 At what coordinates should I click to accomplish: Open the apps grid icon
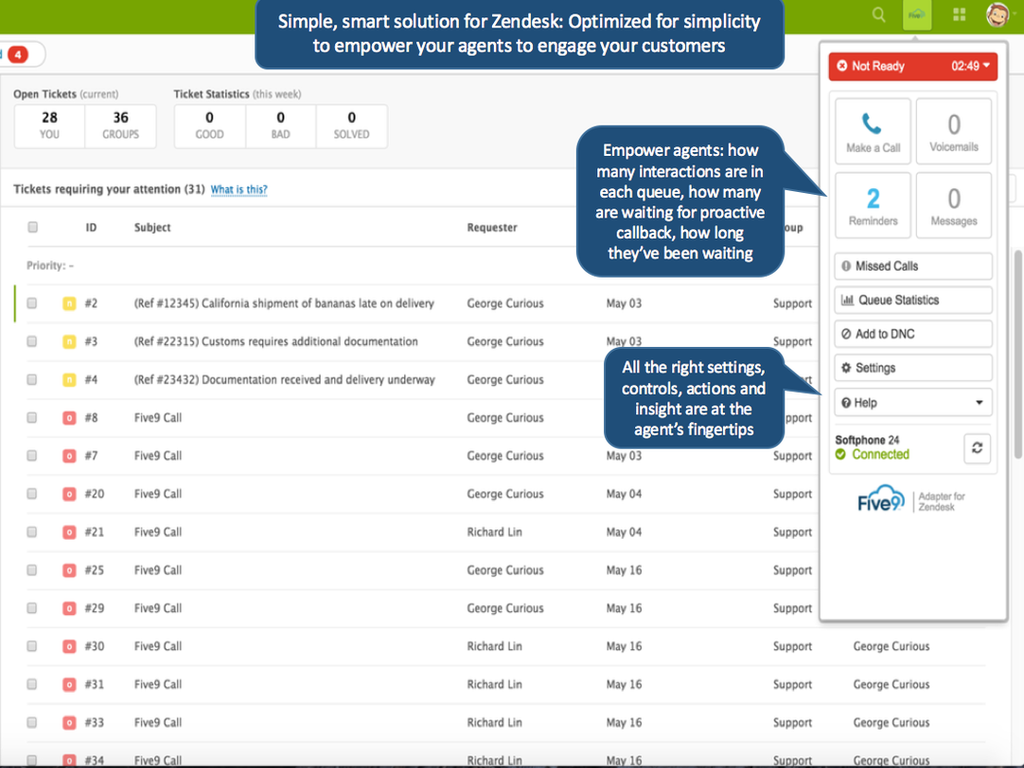pyautogui.click(x=959, y=15)
